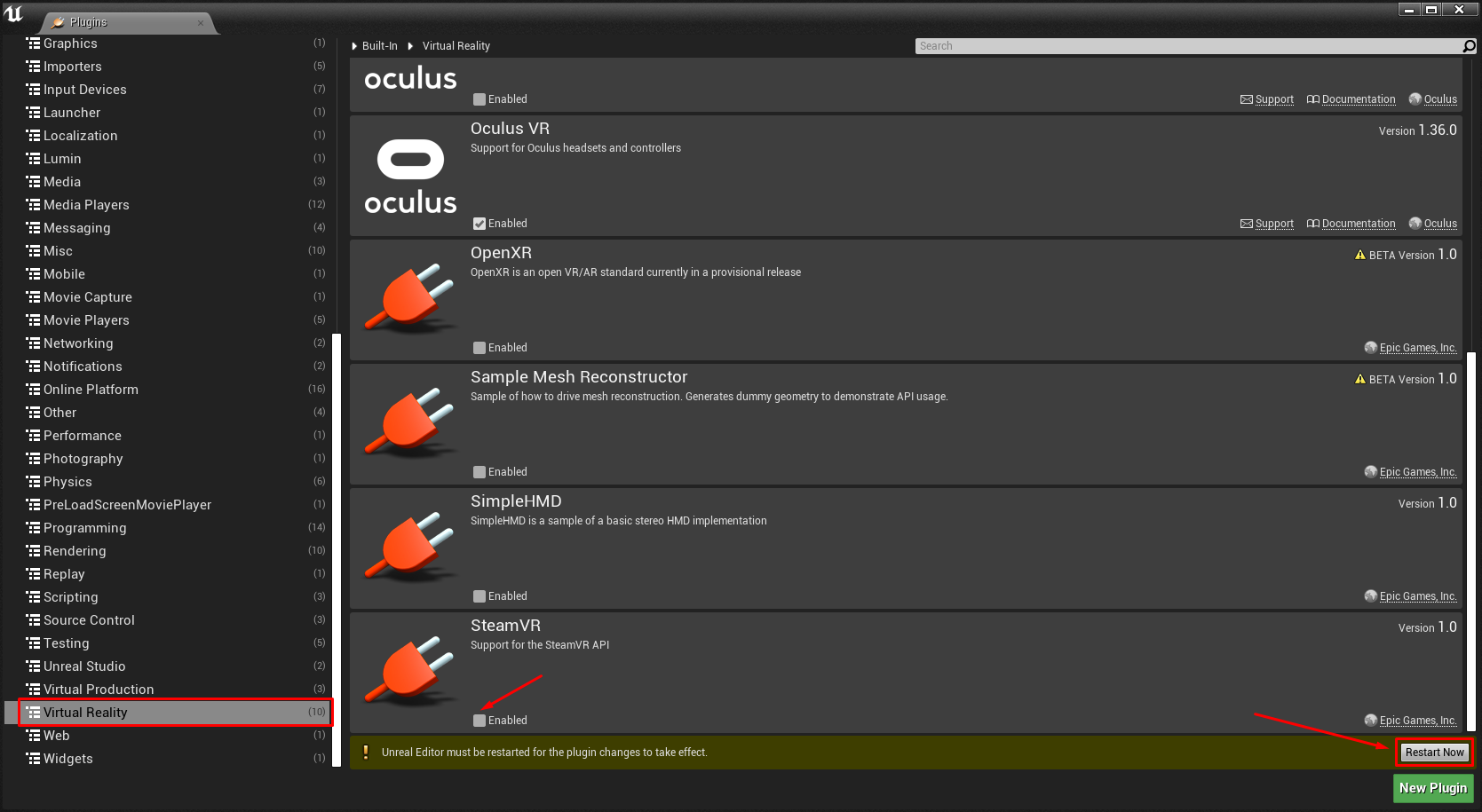Click the book icon of Oculus VR Documentation
Viewport: 1482px width, 812px height.
coord(1313,224)
